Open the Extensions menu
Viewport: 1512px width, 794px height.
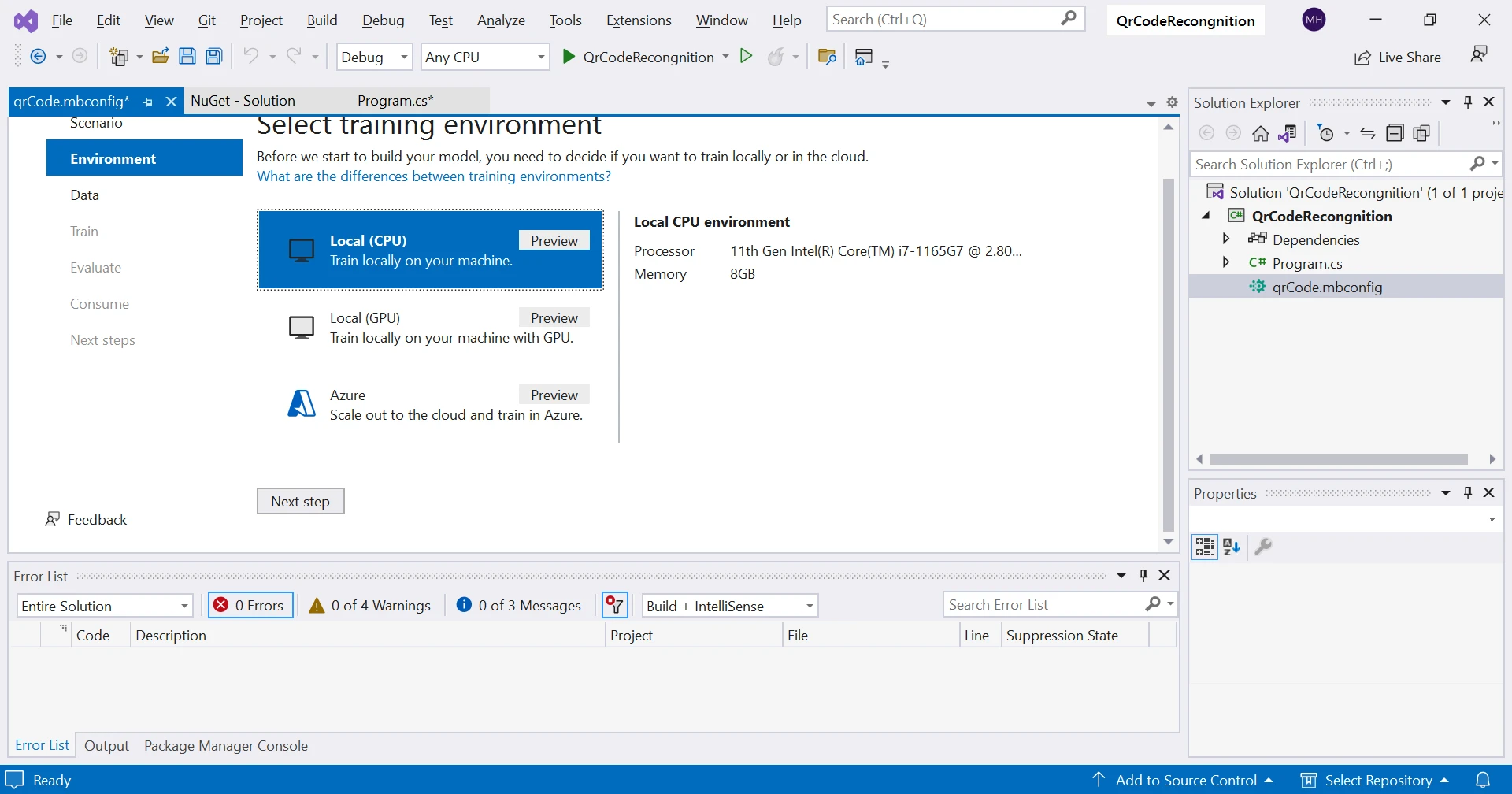coord(638,20)
